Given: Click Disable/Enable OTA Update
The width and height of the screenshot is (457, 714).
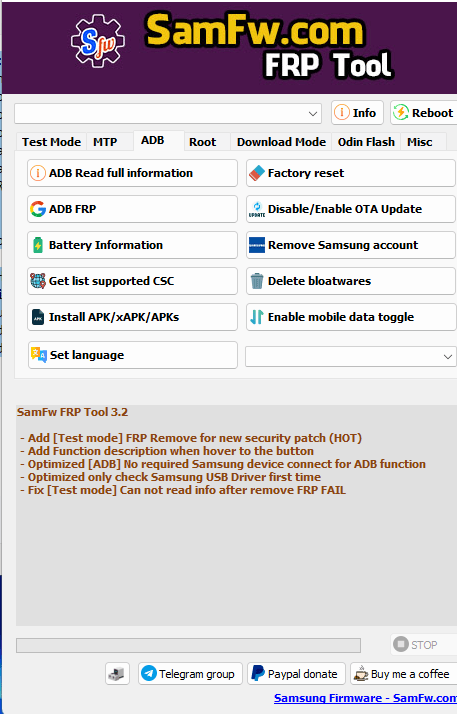Looking at the screenshot, I should (x=351, y=209).
